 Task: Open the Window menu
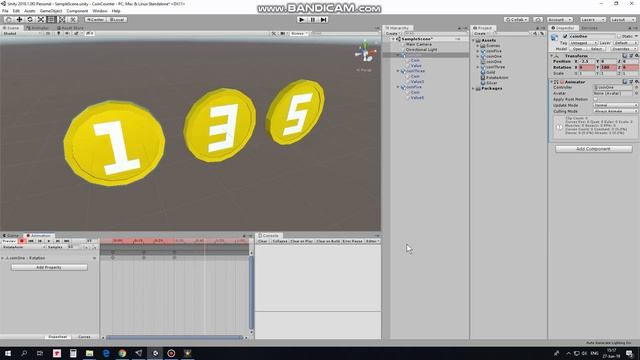tap(100, 11)
